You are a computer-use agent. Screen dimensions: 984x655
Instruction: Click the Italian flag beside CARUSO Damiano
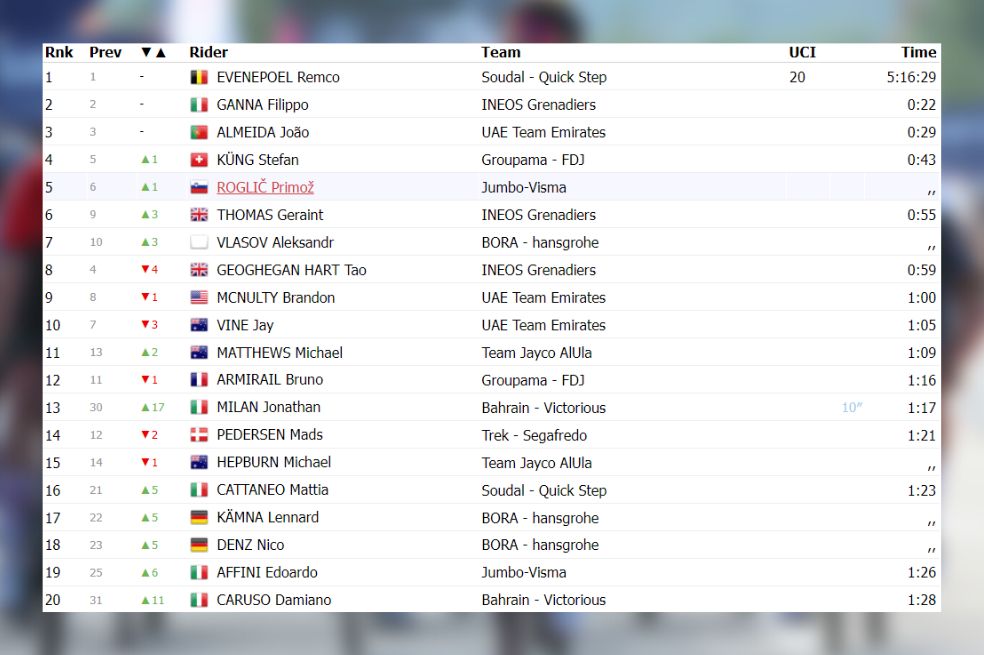[x=199, y=600]
